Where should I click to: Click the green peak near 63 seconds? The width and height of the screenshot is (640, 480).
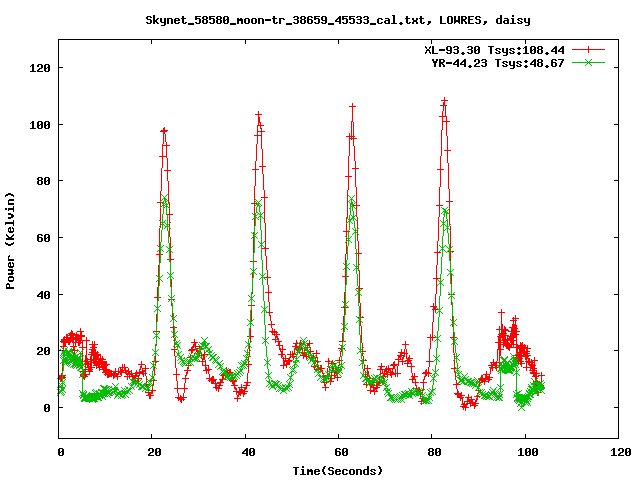(352, 199)
